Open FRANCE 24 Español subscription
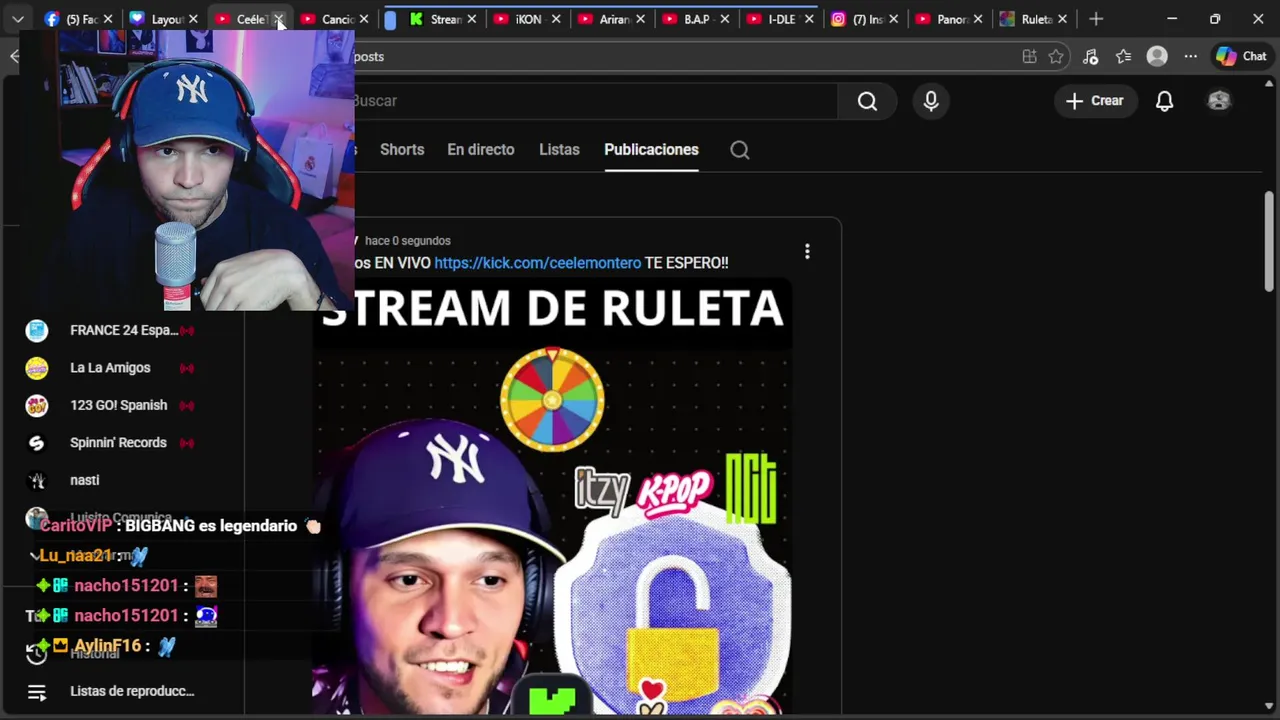 coord(123,330)
